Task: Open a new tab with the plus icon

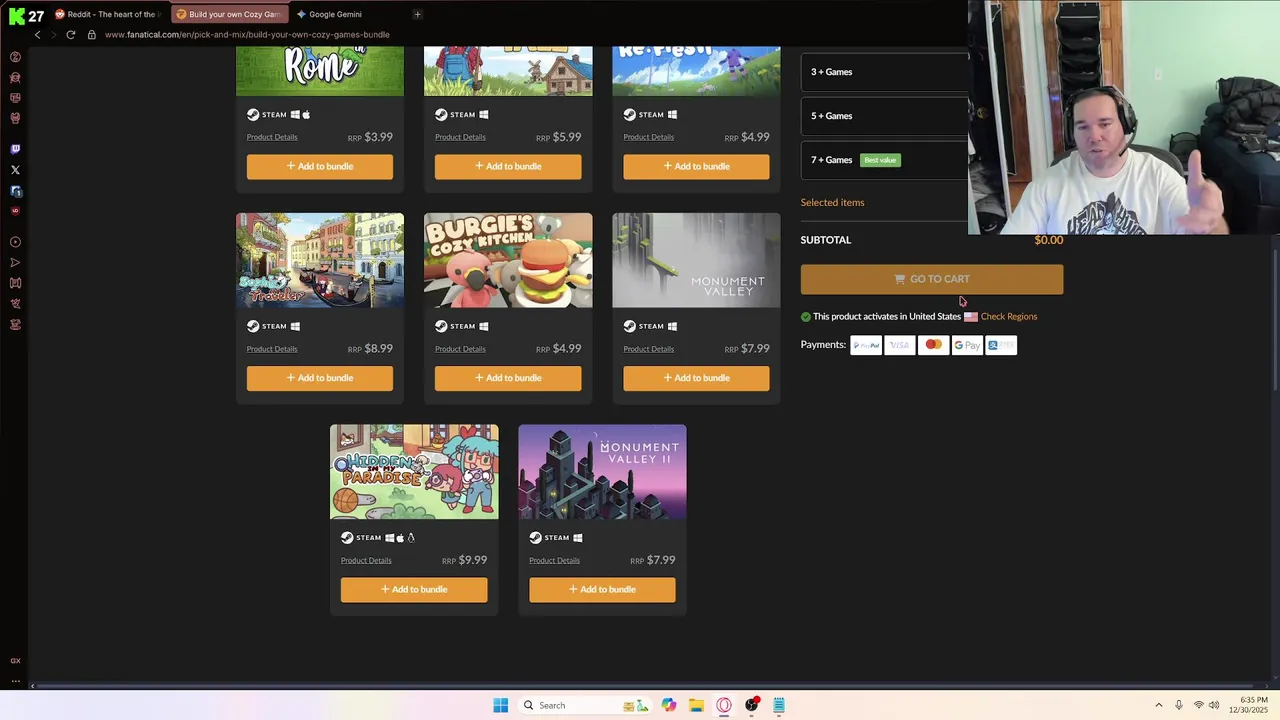Action: tap(417, 14)
